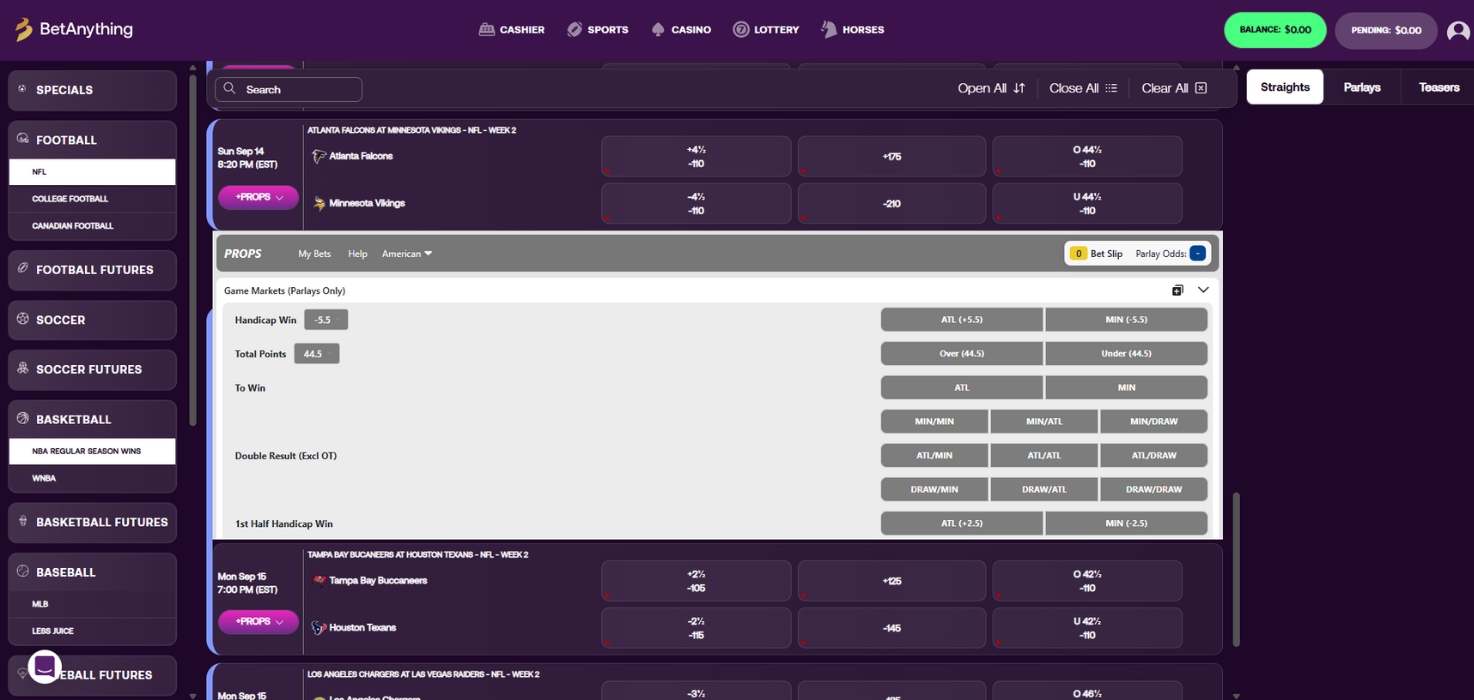Expand the Football Futures category
The image size is (1474, 700).
pyautogui.click(x=92, y=270)
